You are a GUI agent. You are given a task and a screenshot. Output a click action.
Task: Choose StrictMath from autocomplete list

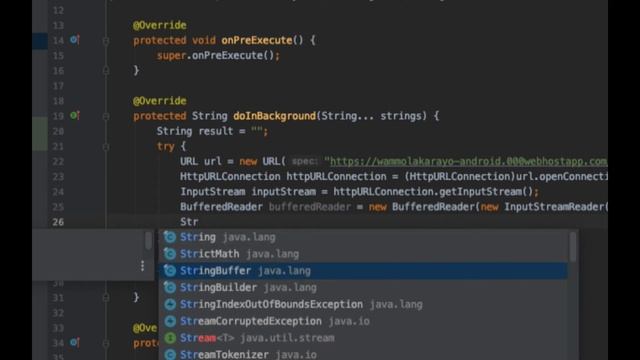click(x=363, y=254)
